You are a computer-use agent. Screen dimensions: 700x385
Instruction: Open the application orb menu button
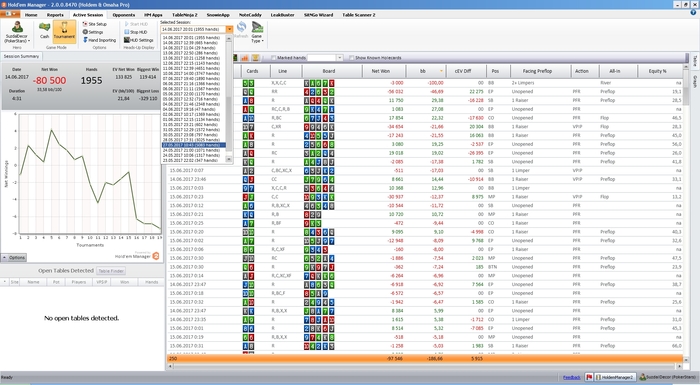coord(10,14)
